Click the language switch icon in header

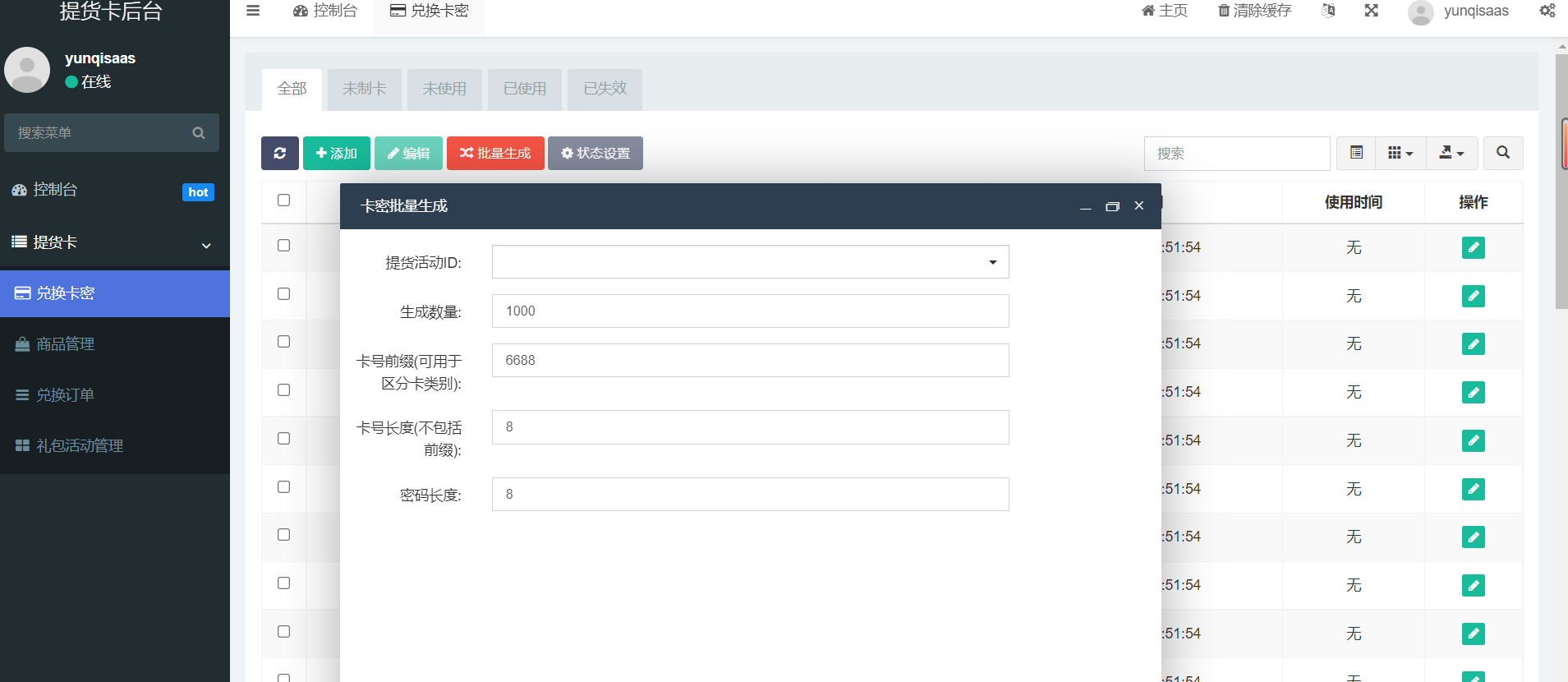coord(1328,11)
